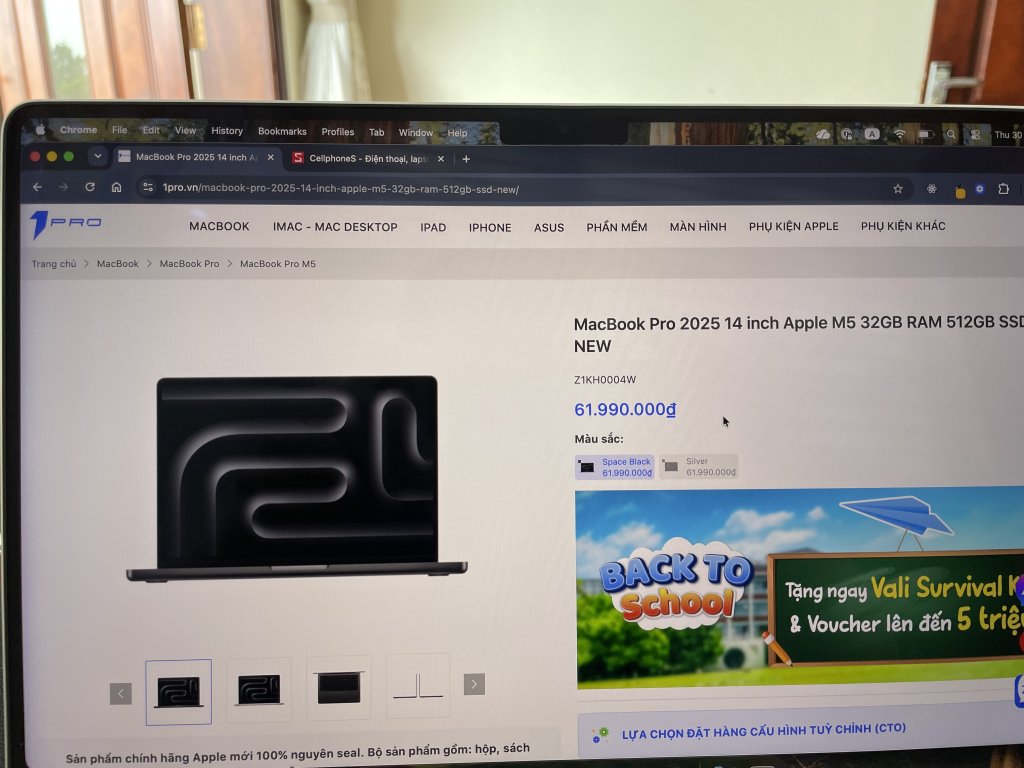Open the ASUS navigation category

coord(549,227)
